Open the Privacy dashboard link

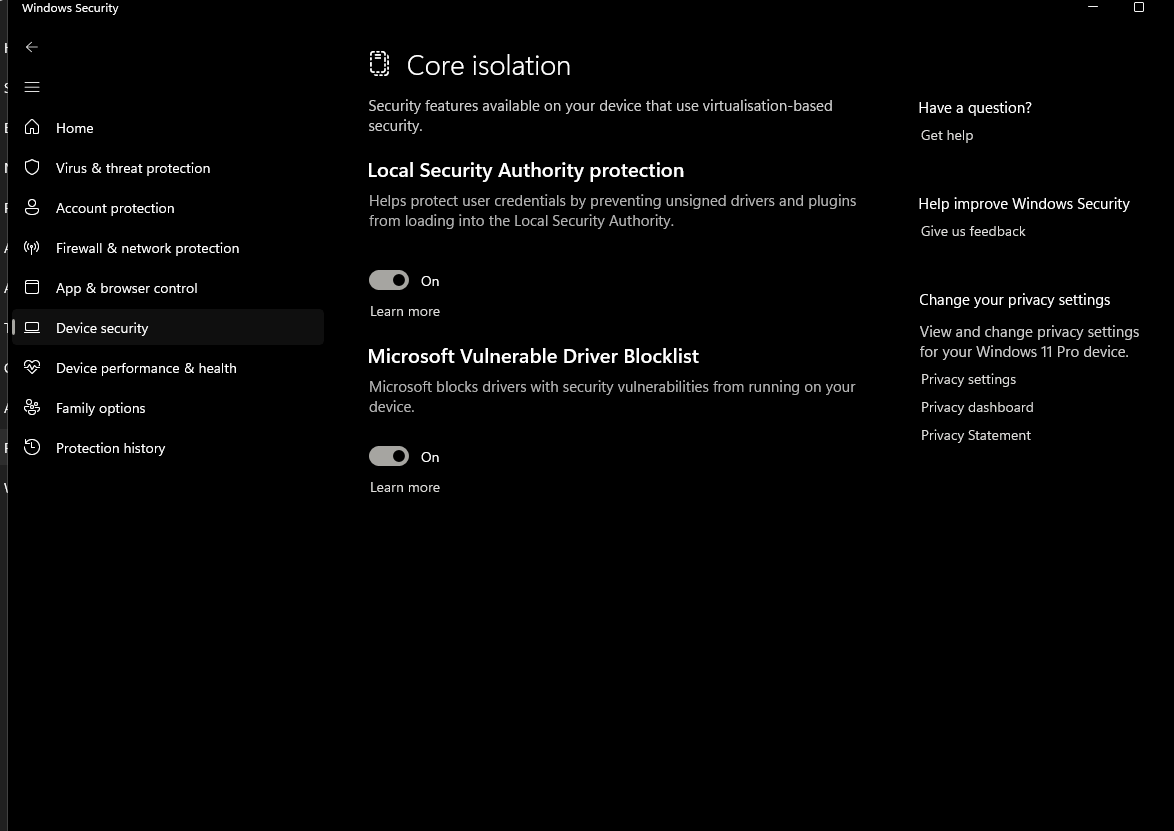point(977,407)
